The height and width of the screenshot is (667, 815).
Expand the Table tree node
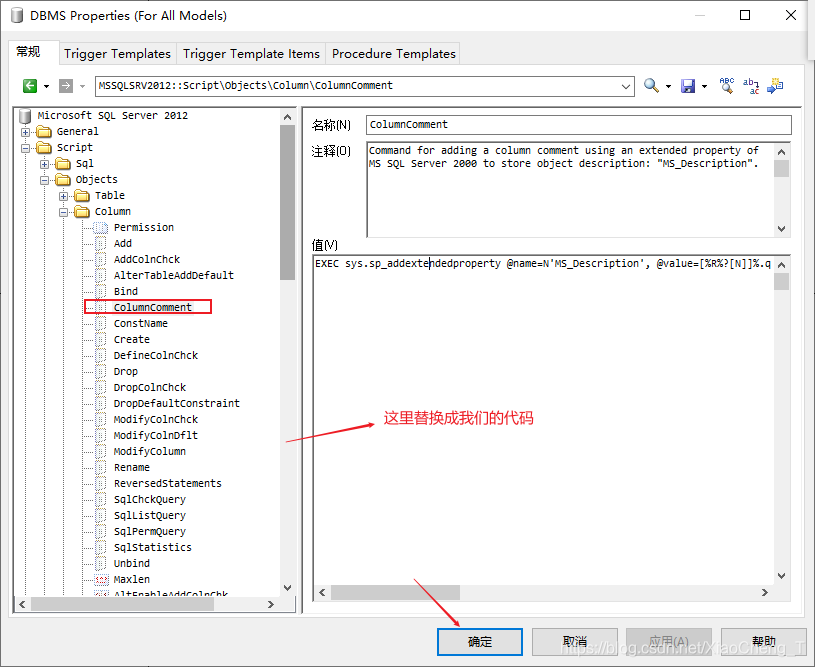pos(63,196)
